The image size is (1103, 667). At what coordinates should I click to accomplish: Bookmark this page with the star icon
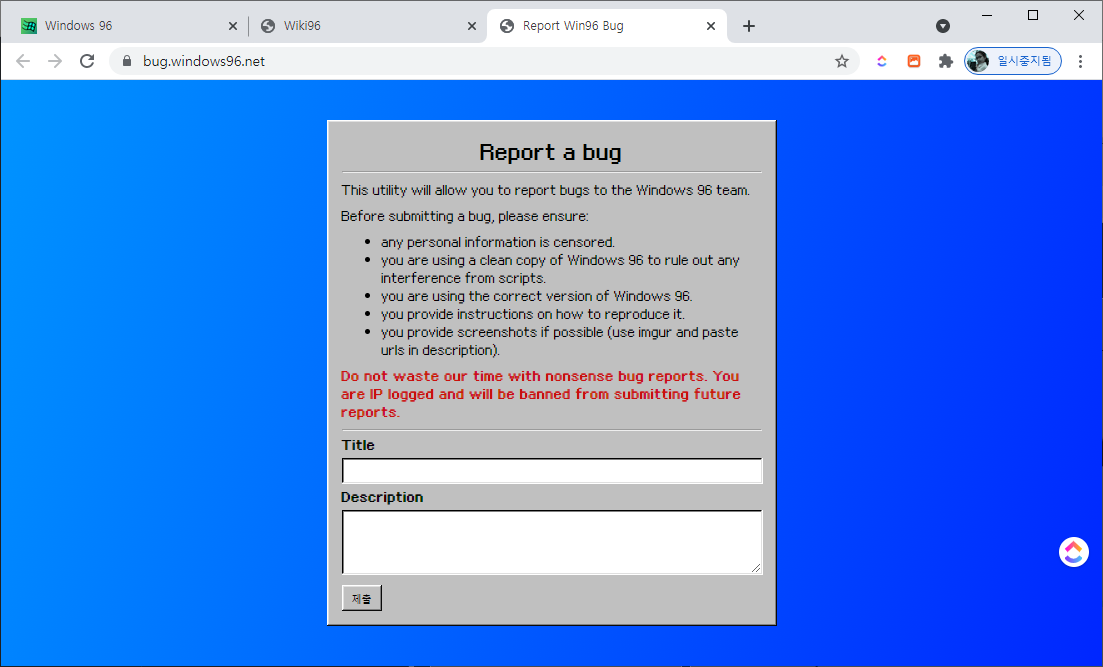[842, 61]
